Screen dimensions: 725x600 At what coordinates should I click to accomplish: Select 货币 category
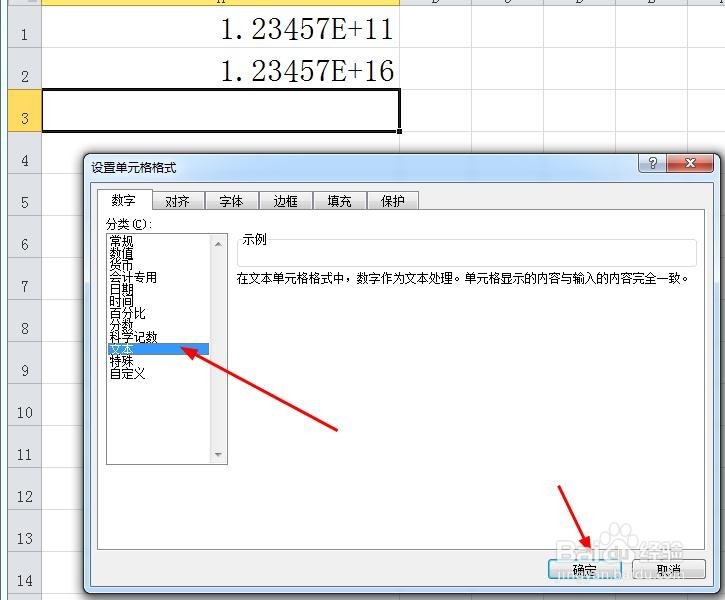[x=158, y=265]
